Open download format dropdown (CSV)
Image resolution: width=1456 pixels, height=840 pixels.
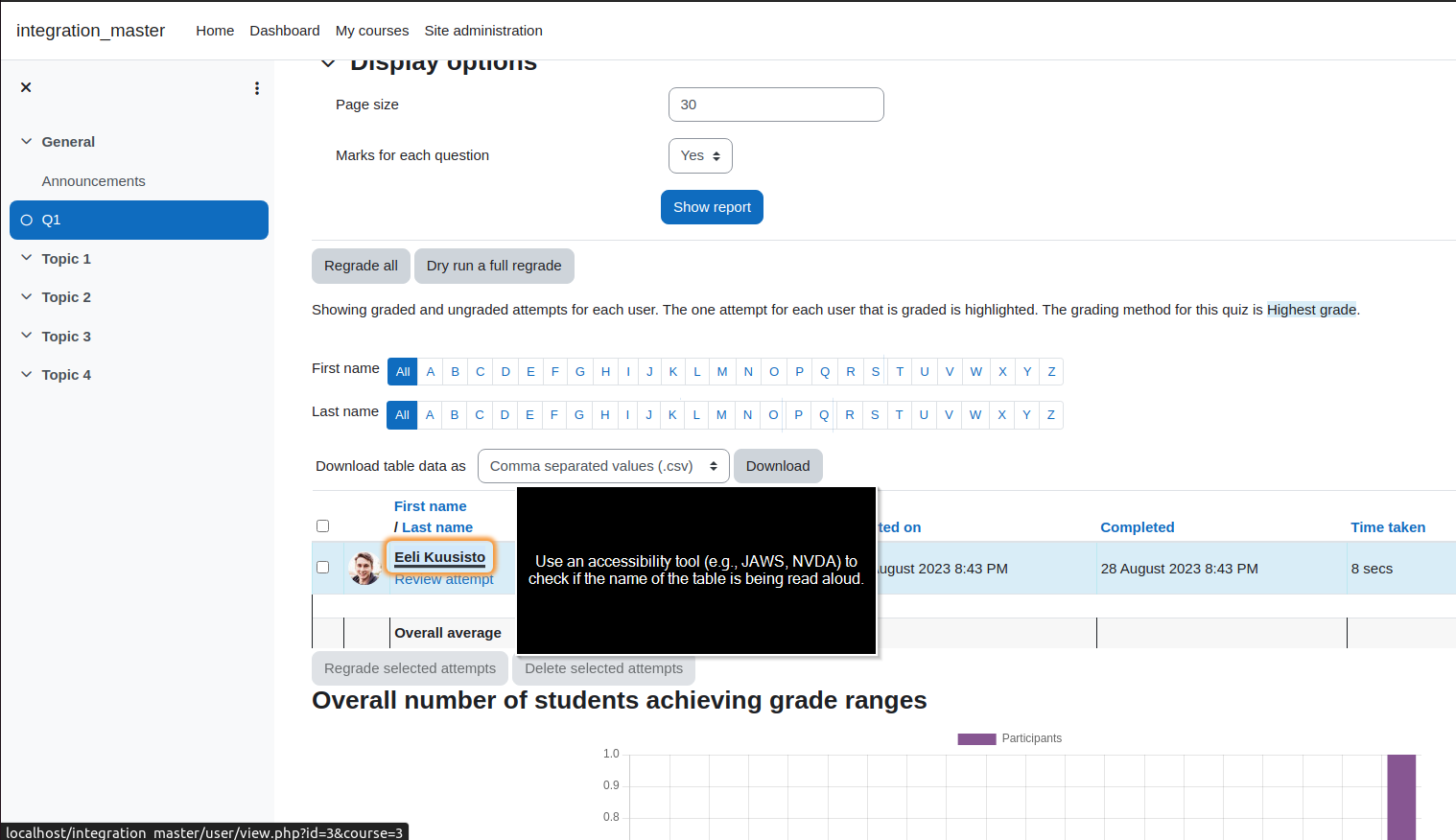[603, 466]
